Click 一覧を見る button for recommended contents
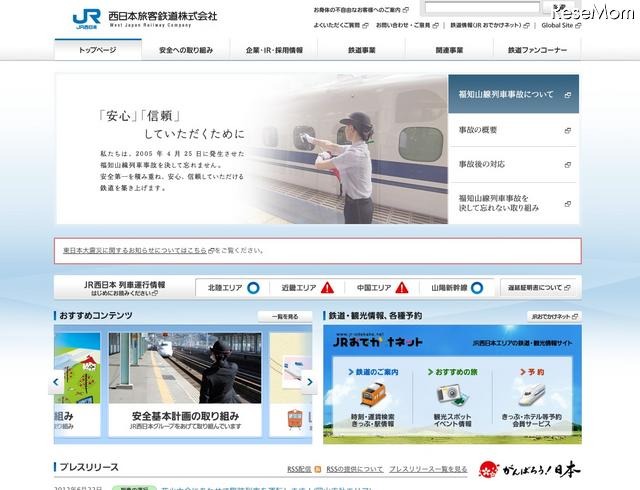Image resolution: width=640 pixels, height=490 pixels. pyautogui.click(x=285, y=316)
